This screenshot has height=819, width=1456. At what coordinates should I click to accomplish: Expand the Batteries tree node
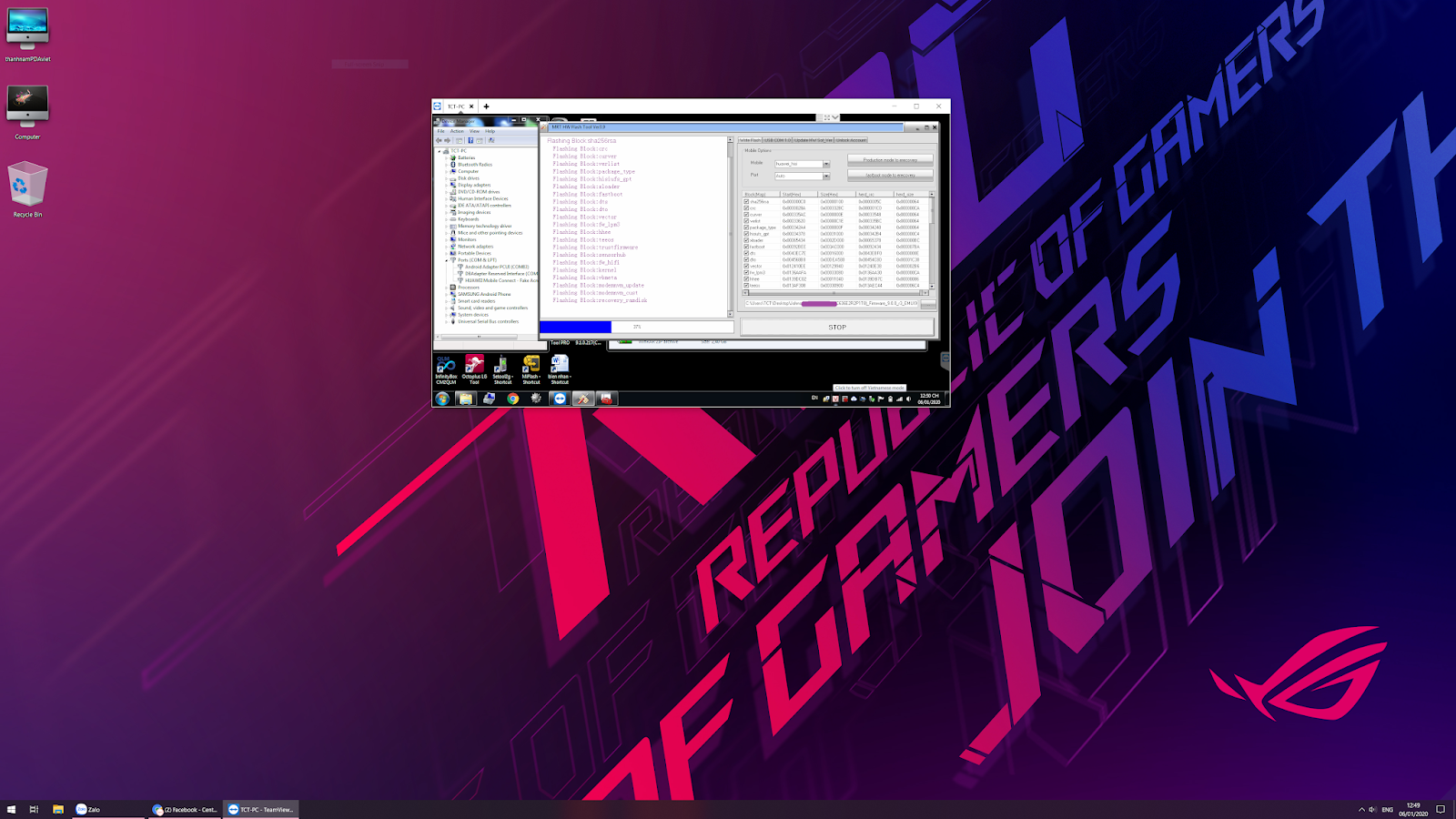(447, 157)
